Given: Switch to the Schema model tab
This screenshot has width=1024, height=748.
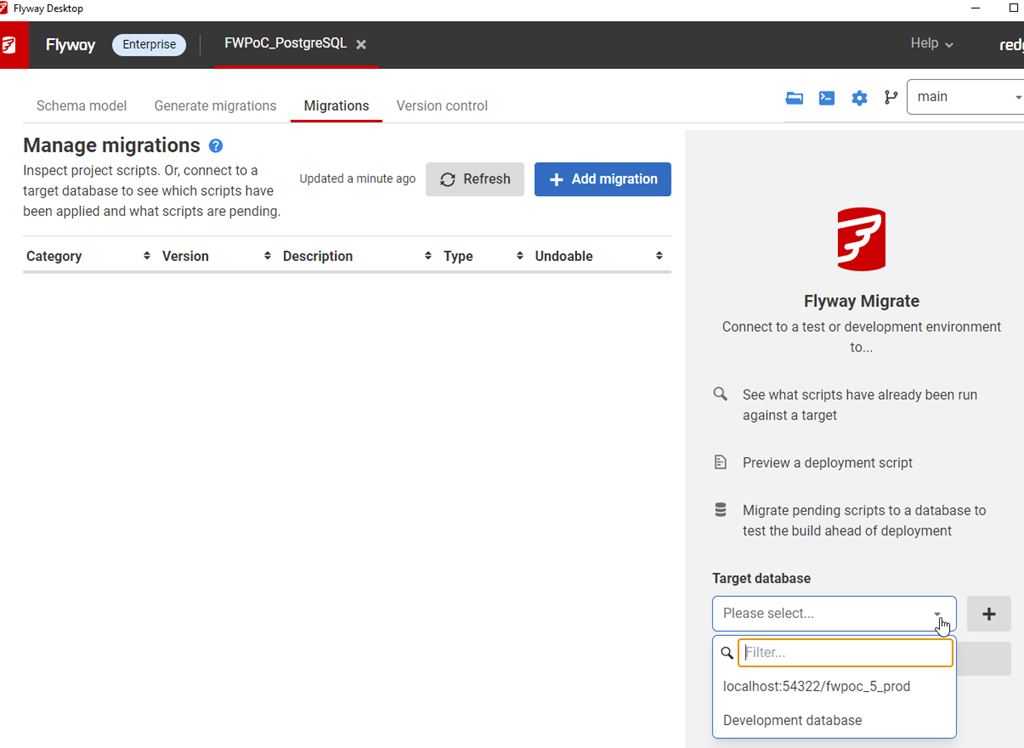Looking at the screenshot, I should pos(81,106).
